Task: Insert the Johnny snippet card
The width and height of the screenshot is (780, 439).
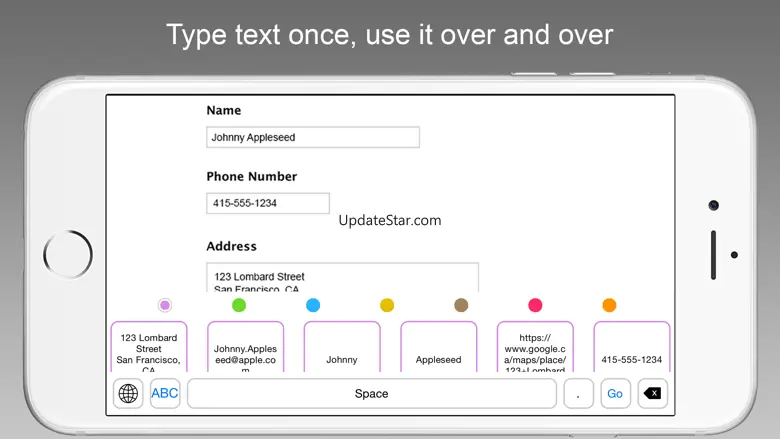Action: pos(342,347)
